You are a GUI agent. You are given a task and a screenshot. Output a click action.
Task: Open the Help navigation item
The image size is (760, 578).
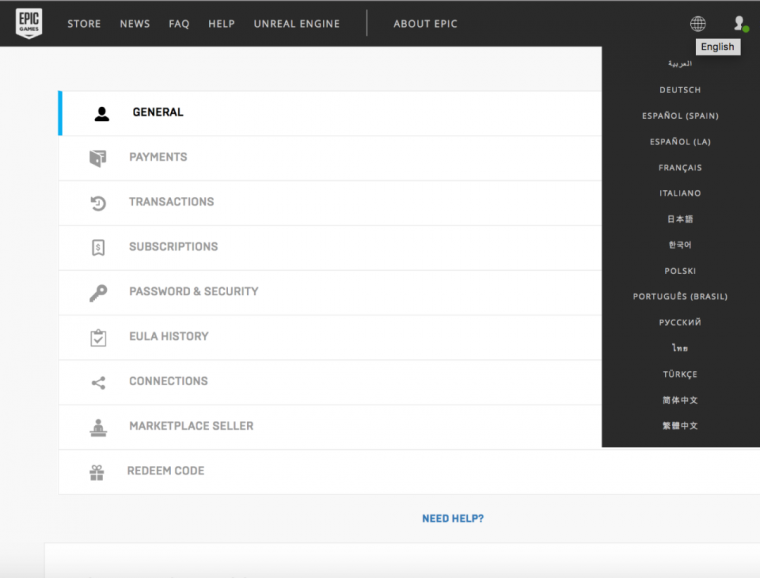click(x=222, y=24)
